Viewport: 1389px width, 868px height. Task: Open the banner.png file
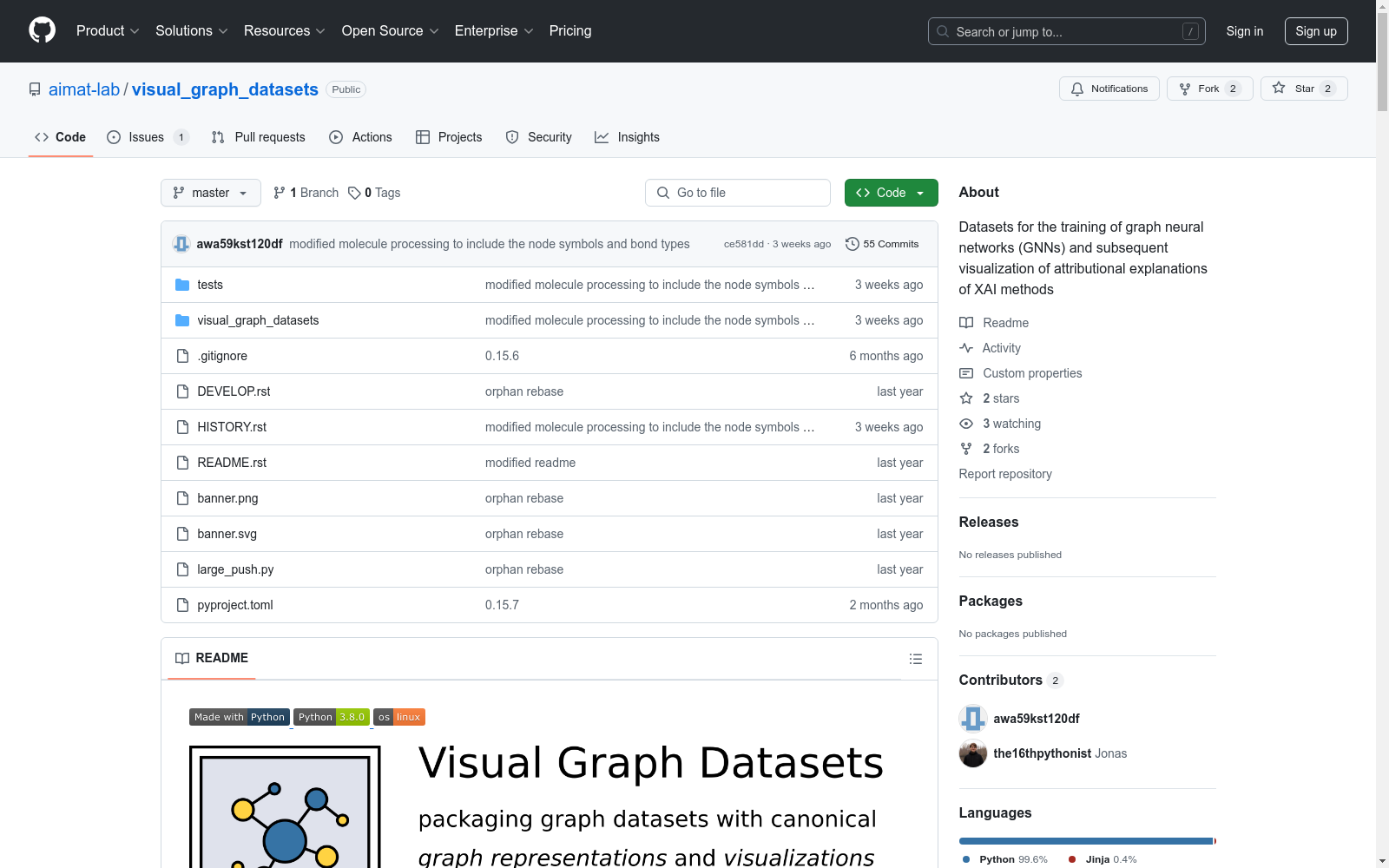click(227, 498)
